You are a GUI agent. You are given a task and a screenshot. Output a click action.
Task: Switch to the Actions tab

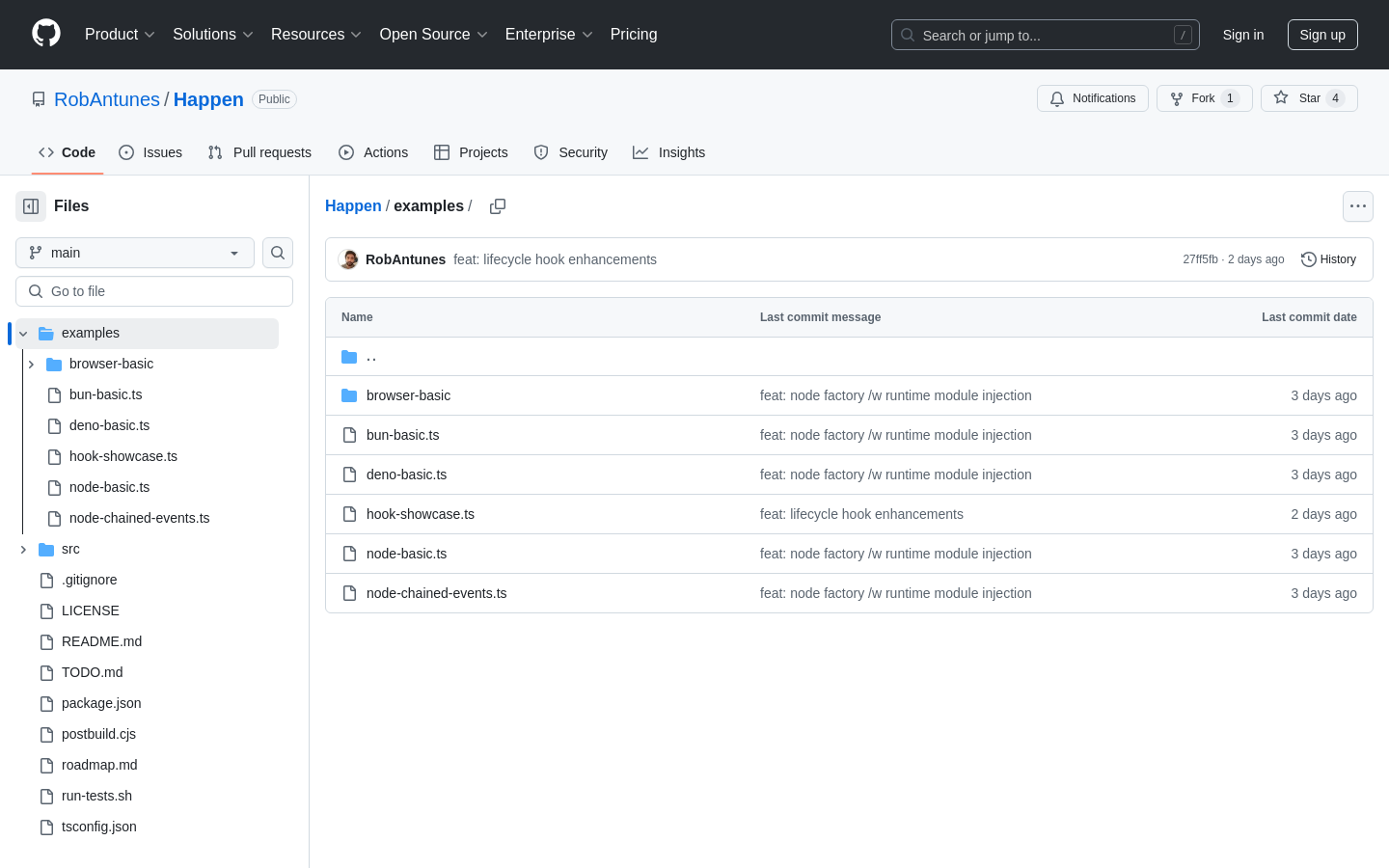[373, 152]
